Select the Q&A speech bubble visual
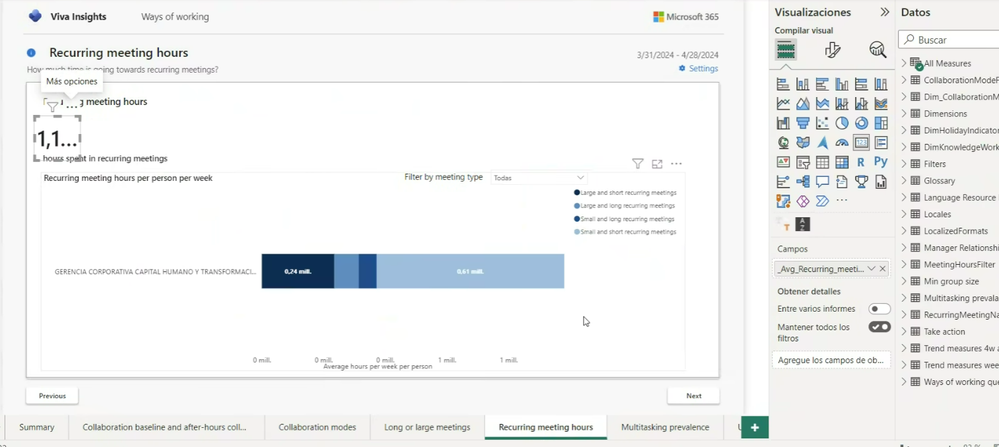Viewport: 999px width, 447px height. (x=823, y=182)
